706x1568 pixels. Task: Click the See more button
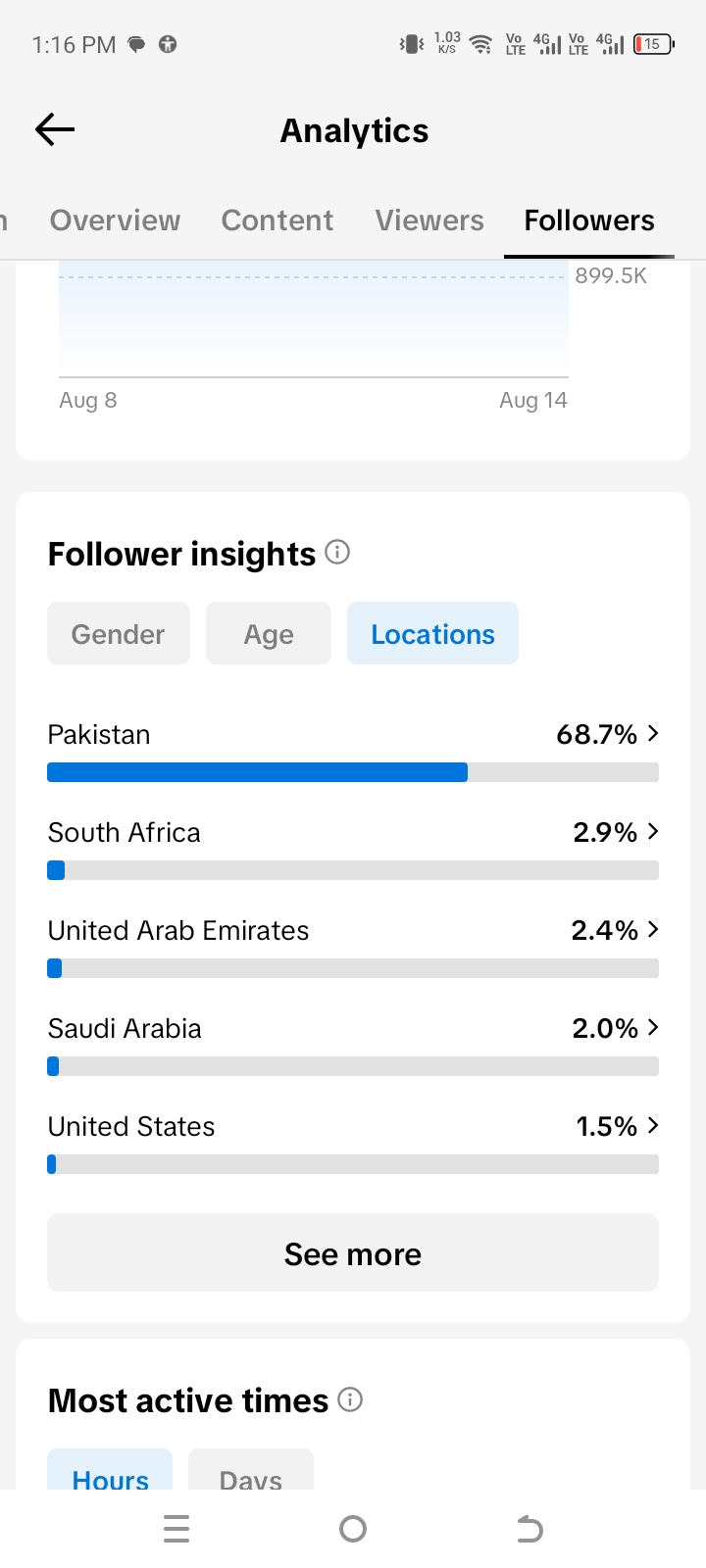tap(353, 1252)
